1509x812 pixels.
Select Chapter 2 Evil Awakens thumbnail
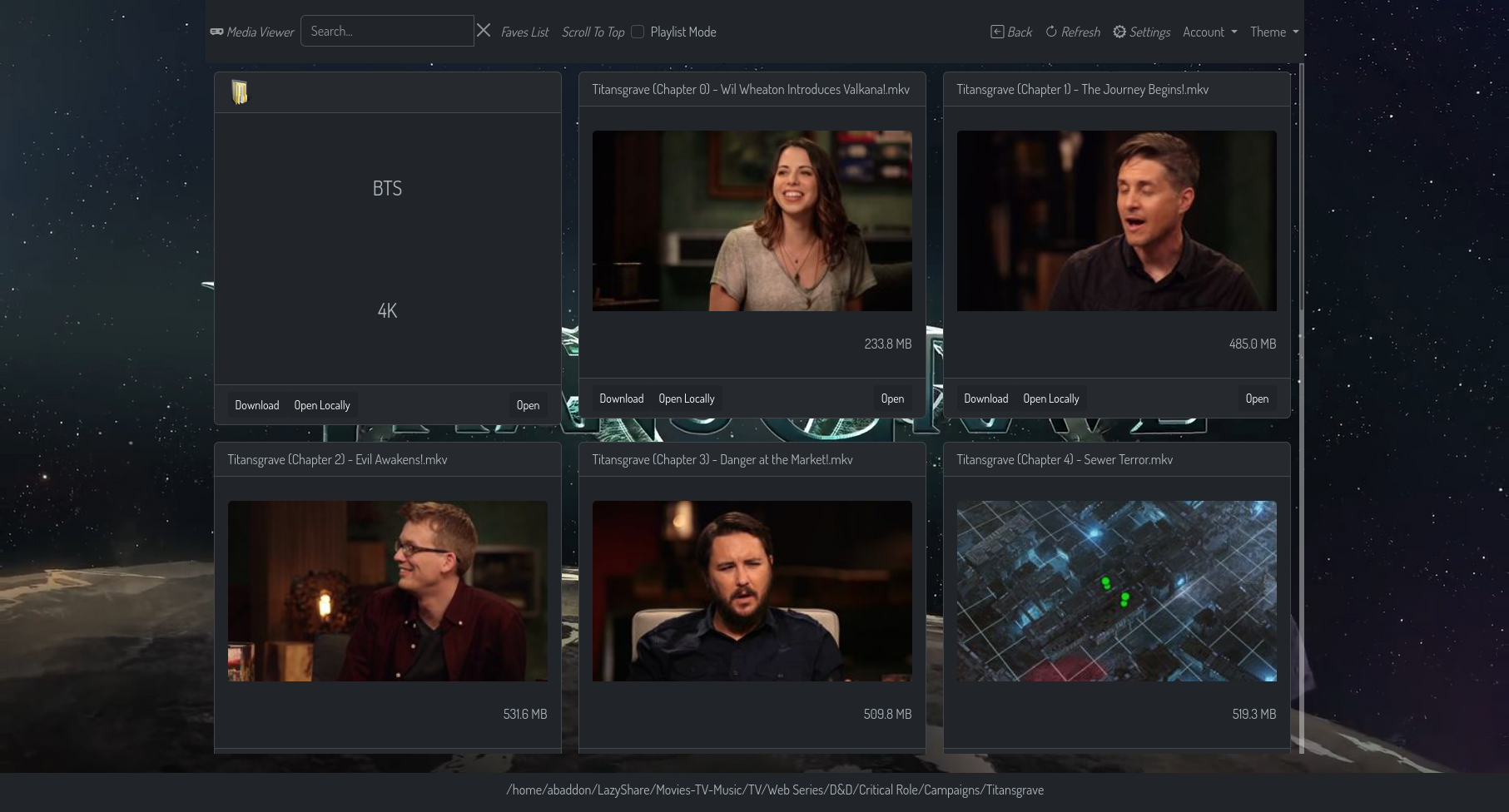point(388,591)
